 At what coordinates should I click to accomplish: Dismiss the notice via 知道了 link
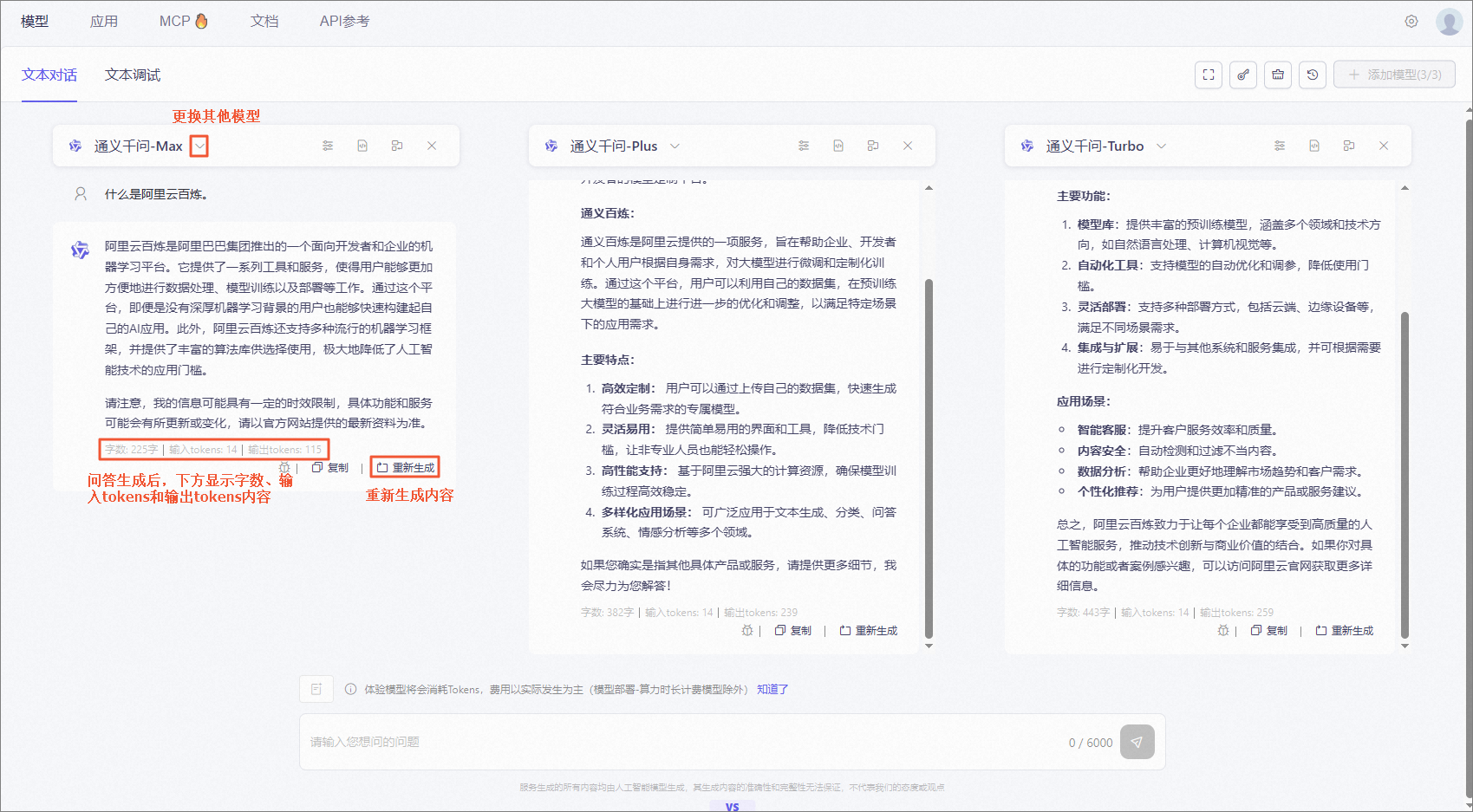(772, 690)
